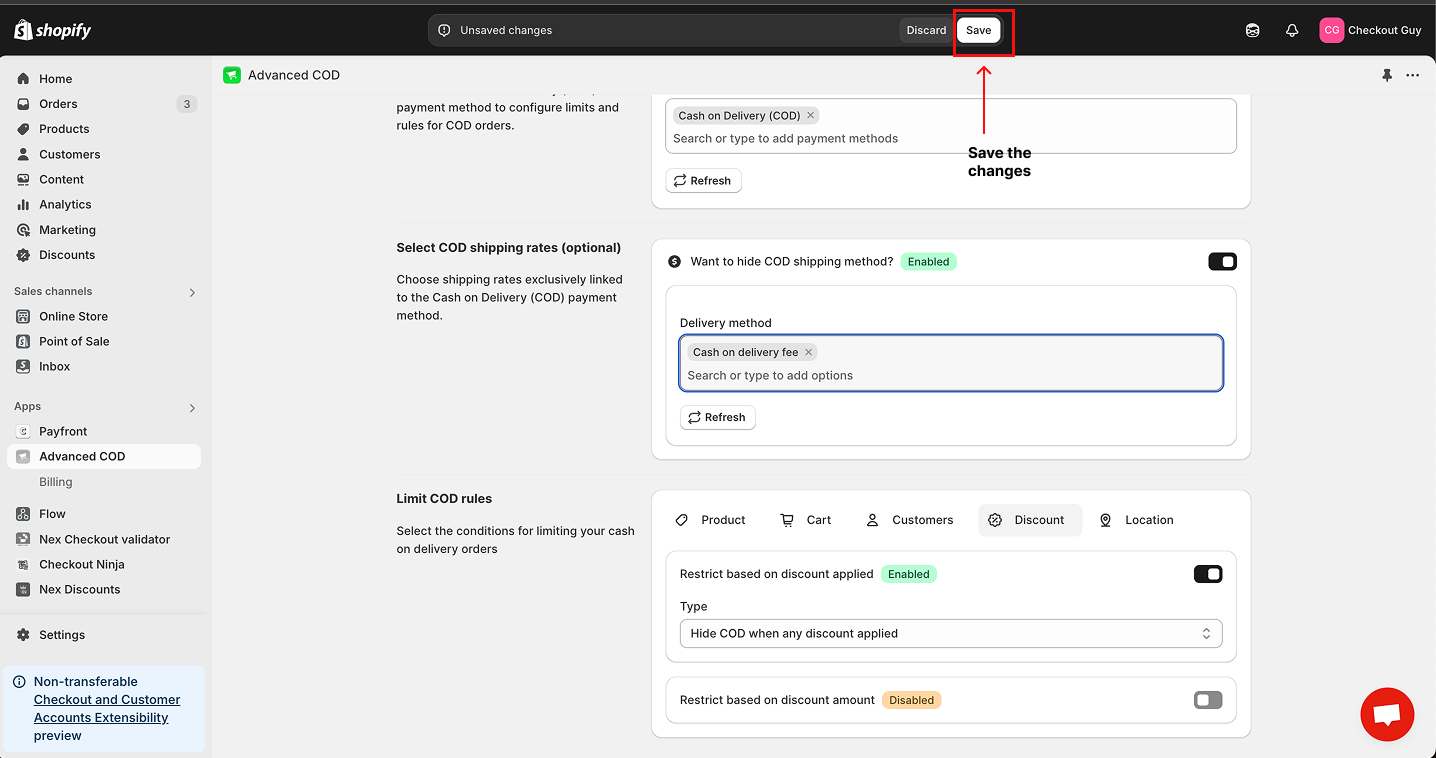Click the delivery method search field

tap(950, 376)
